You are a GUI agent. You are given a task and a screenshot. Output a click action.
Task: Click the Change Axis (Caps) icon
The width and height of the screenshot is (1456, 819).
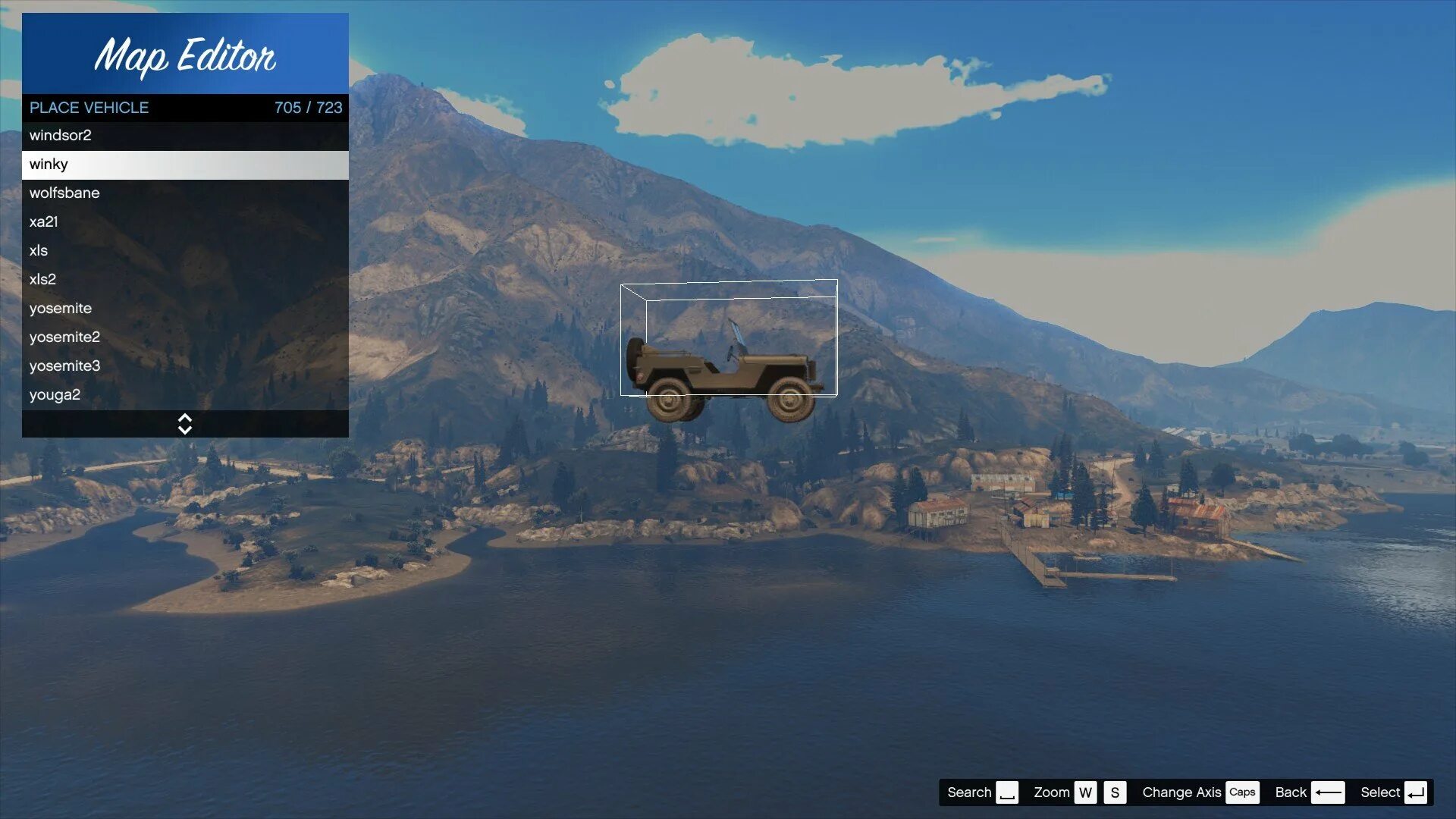[1243, 792]
